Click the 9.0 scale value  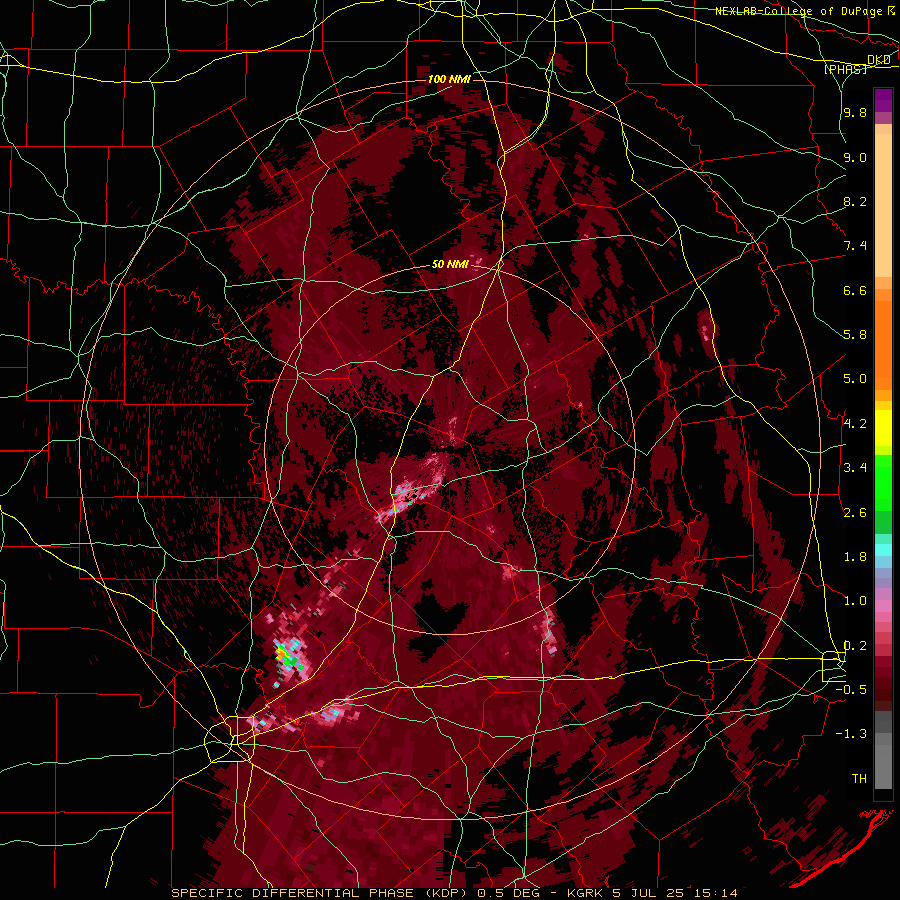[x=855, y=157]
